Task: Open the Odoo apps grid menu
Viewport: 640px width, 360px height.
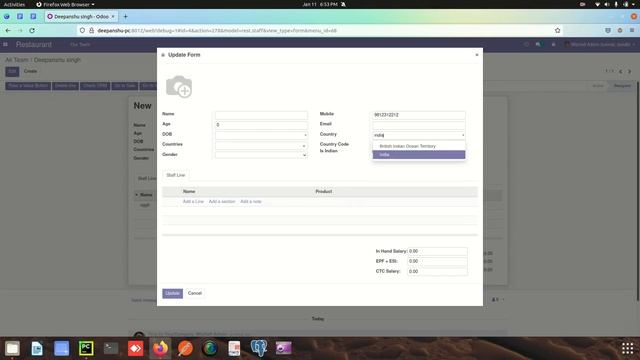Action: [6, 44]
